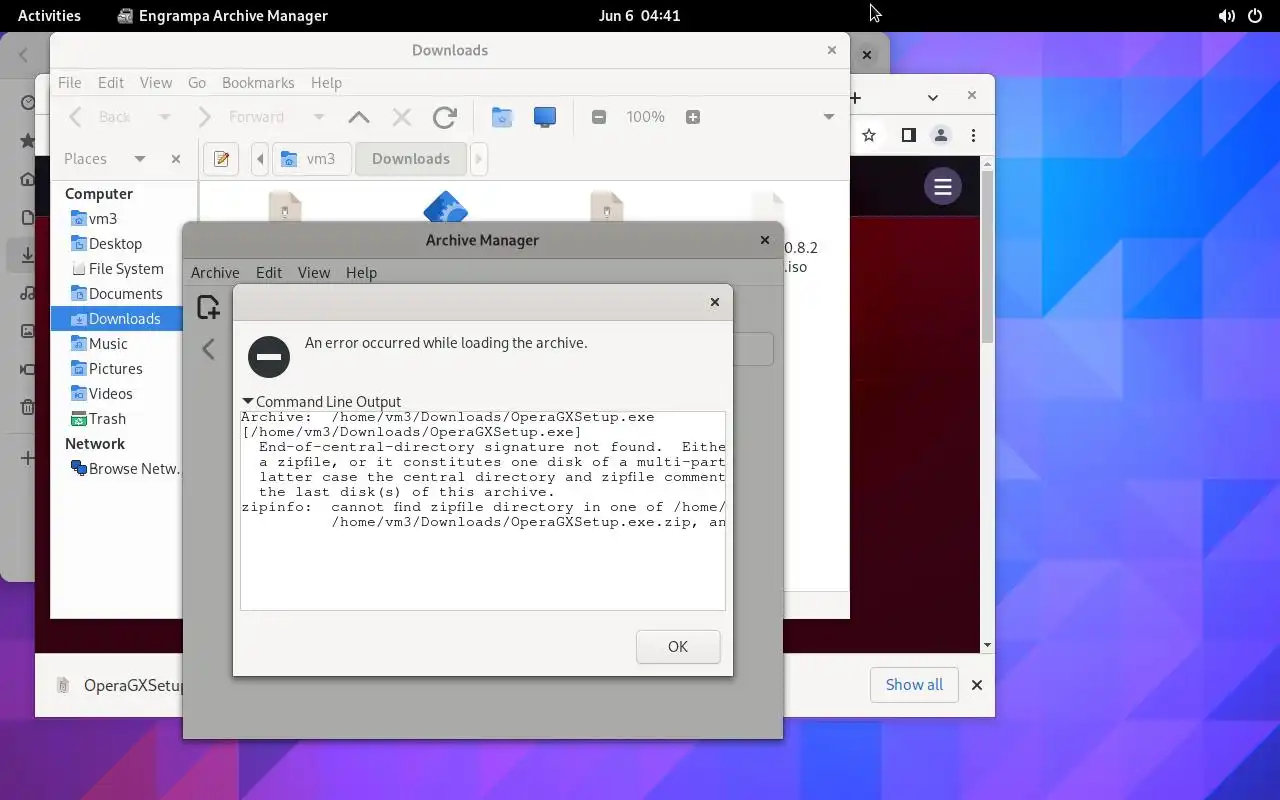Image resolution: width=1280 pixels, height=800 pixels.
Task: Open View menu in Archive Manager
Action: (x=313, y=272)
